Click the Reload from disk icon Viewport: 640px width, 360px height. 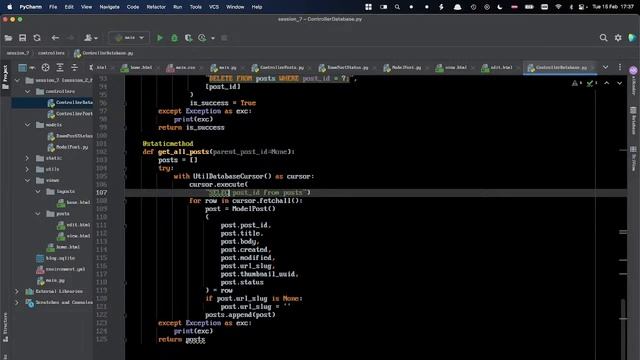tap(37, 38)
